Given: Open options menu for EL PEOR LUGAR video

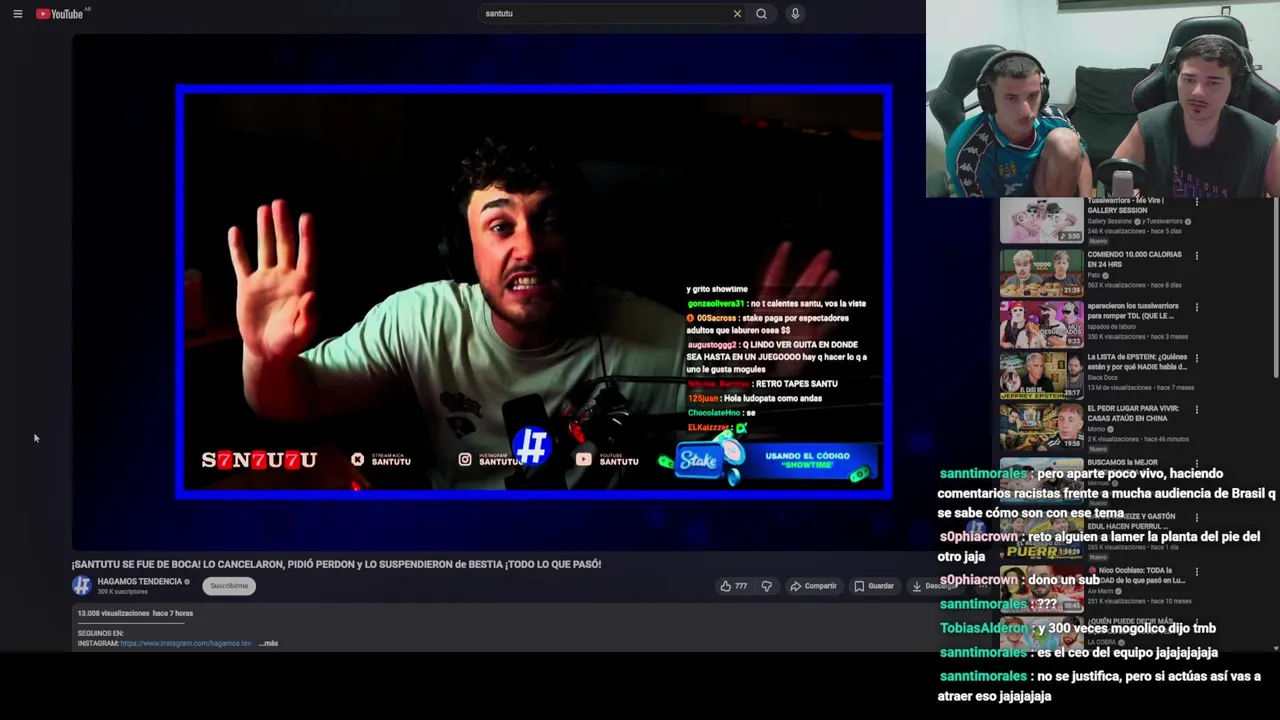Looking at the screenshot, I should [1196, 410].
